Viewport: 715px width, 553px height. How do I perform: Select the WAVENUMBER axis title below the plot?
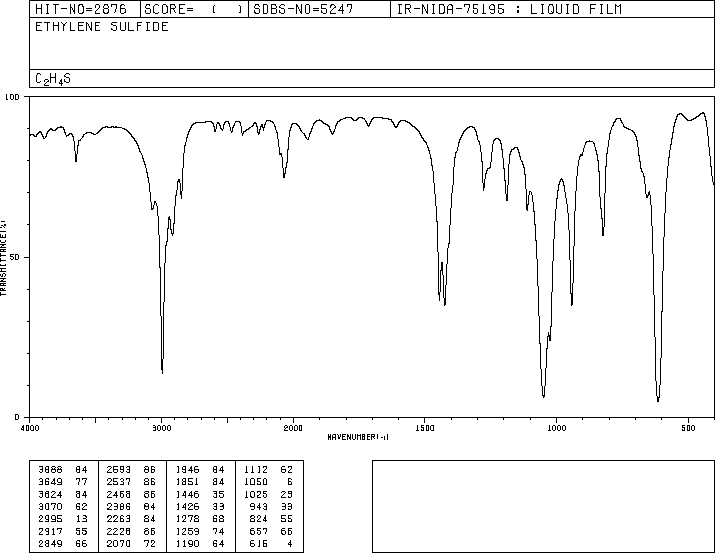[x=358, y=437]
